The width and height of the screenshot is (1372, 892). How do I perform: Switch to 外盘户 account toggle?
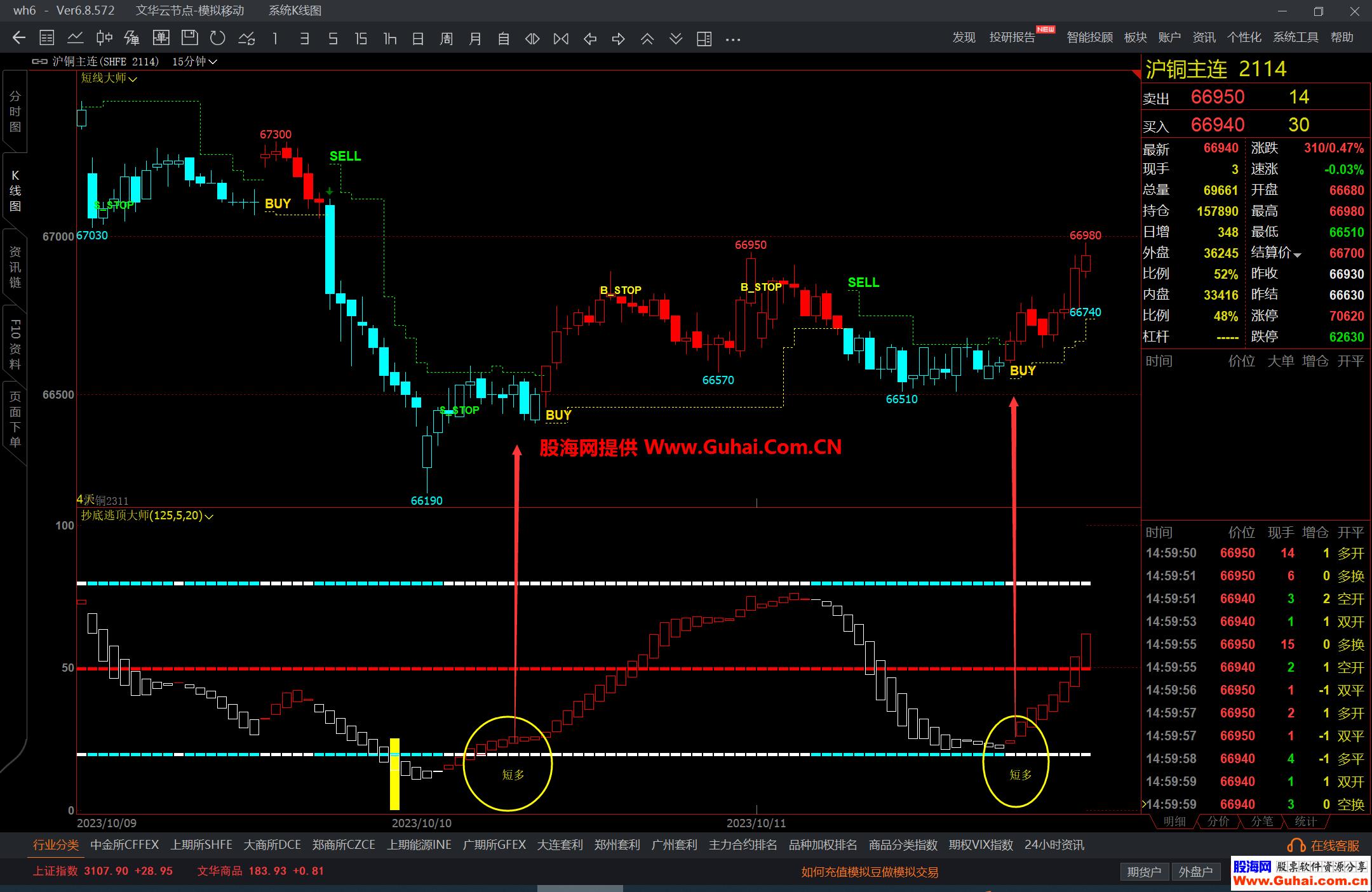pos(1195,872)
